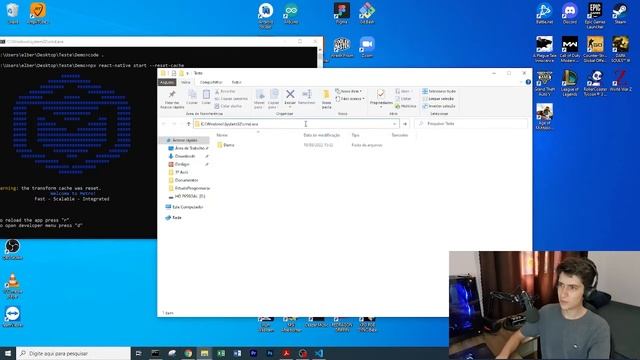Open the Battle.net desktop shortcut

tap(544, 13)
